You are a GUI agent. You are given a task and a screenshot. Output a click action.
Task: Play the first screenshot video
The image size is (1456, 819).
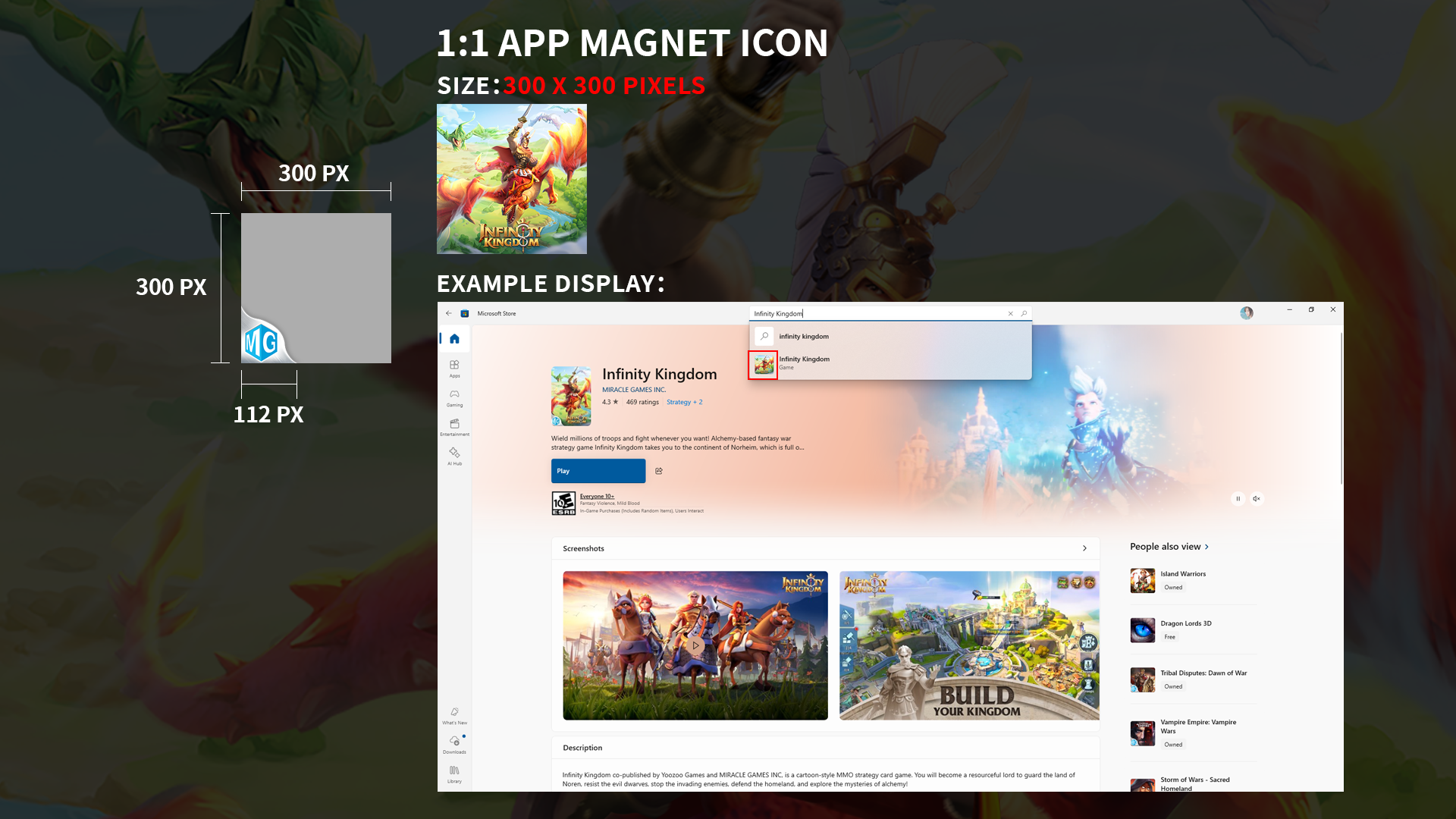coord(695,645)
